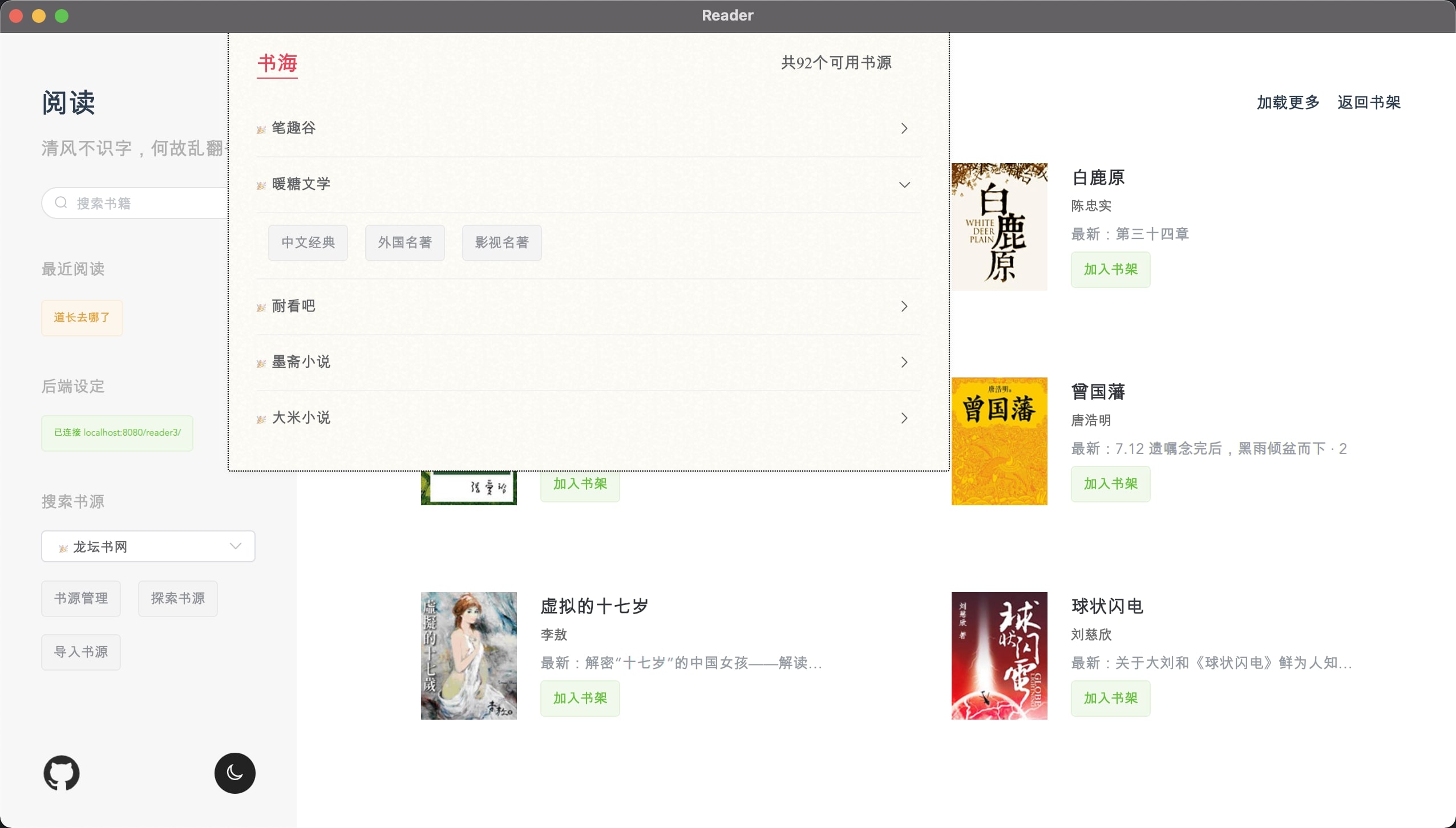Viewport: 1456px width, 828px height.
Task: Click the arrow beside 大米小说
Action: (x=904, y=418)
